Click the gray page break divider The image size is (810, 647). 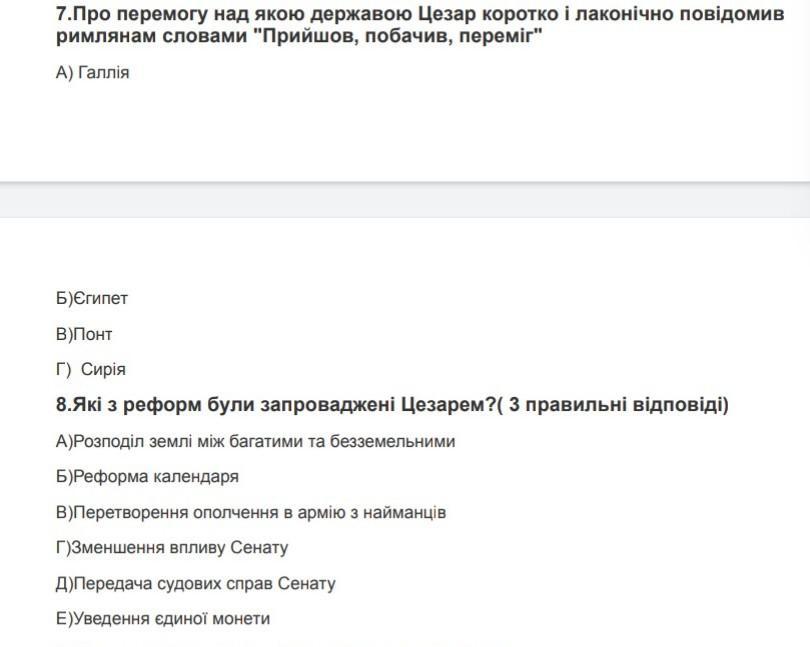405,199
